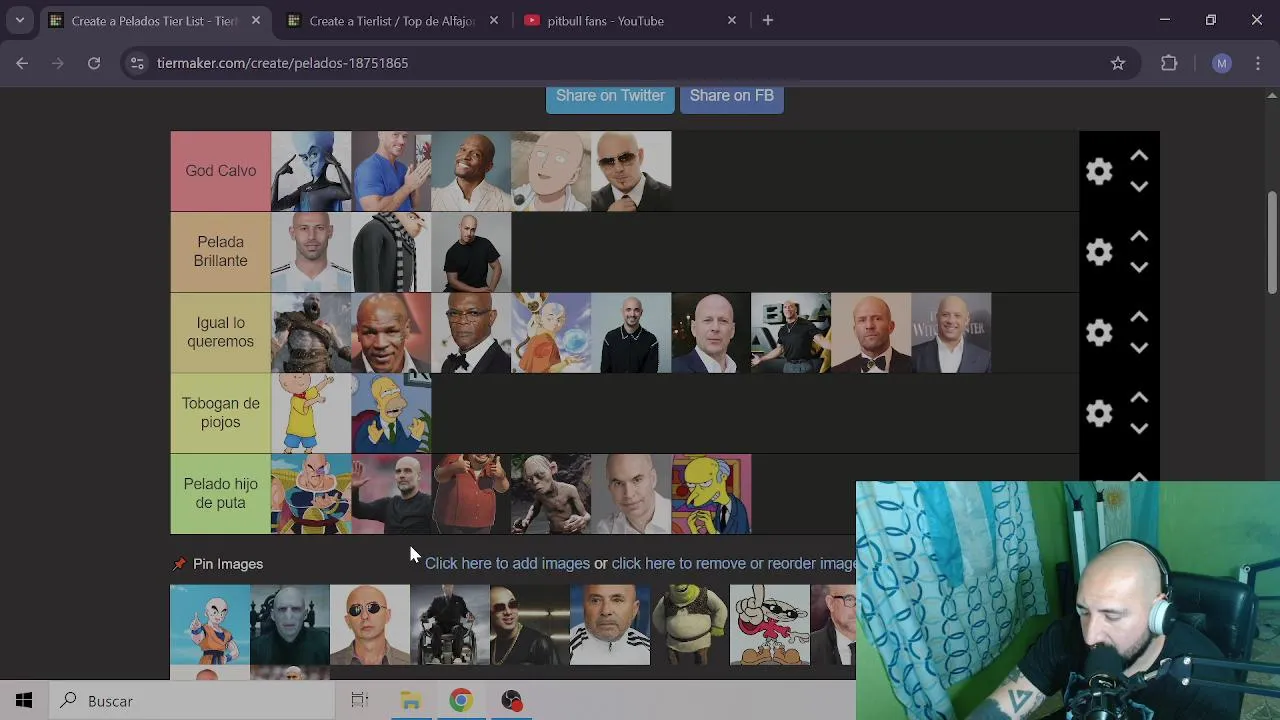Move Pelada Brillante tier down

coord(1139,267)
